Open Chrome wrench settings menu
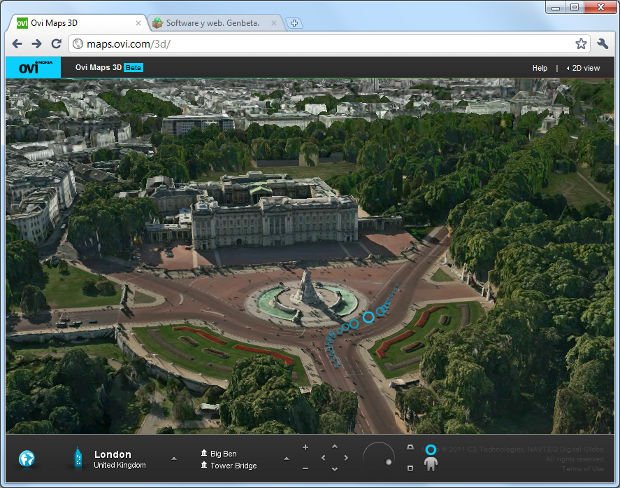The image size is (620, 488). click(x=603, y=44)
